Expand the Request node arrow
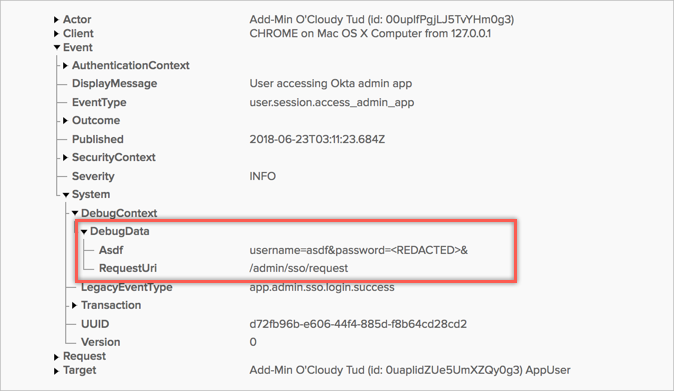The width and height of the screenshot is (674, 391). pos(56,357)
